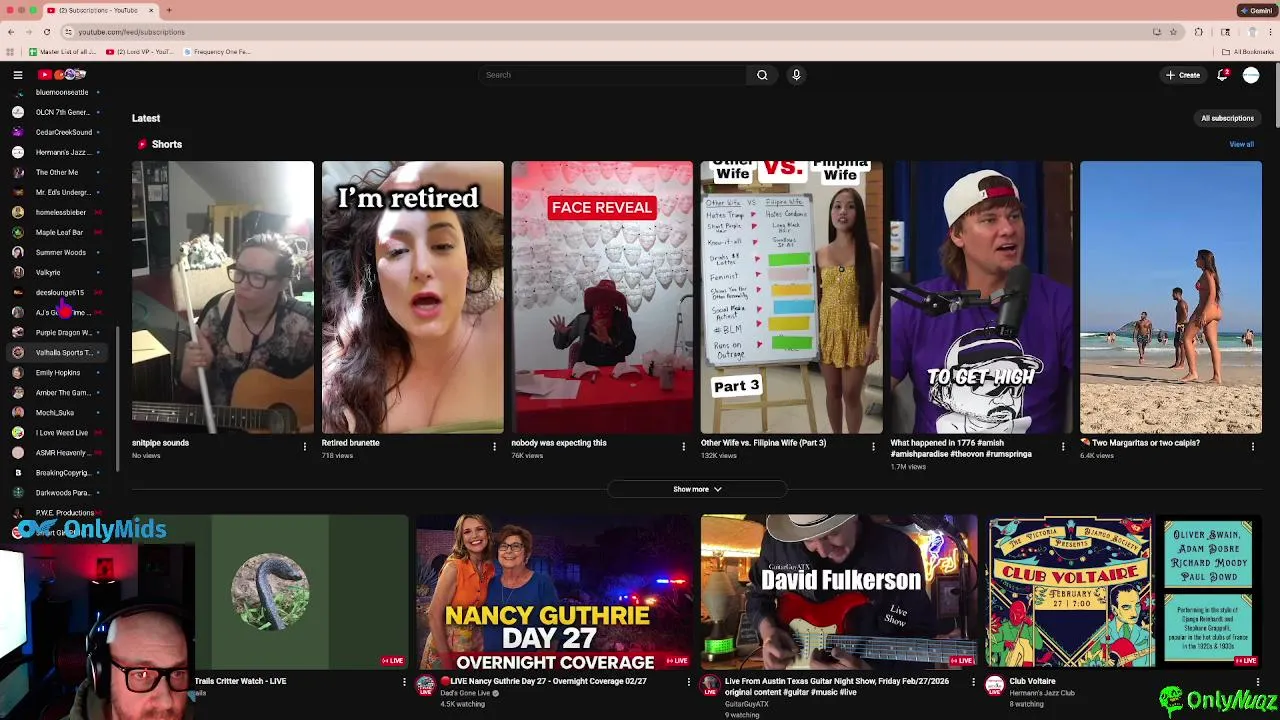The width and height of the screenshot is (1280, 720).
Task: Click the search magnifier button
Action: (762, 75)
